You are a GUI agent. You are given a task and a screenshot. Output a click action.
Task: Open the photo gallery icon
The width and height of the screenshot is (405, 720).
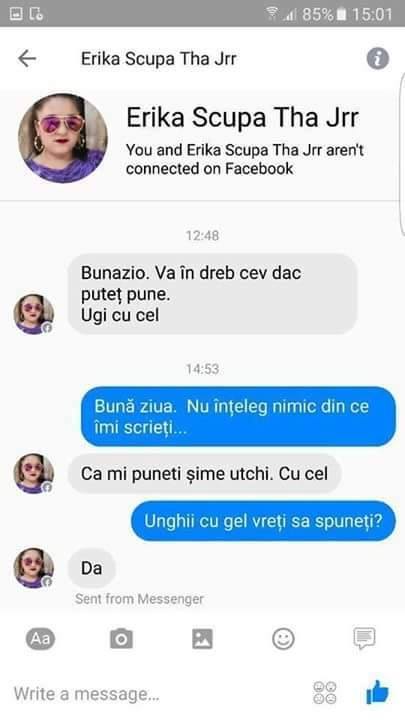pos(202,639)
